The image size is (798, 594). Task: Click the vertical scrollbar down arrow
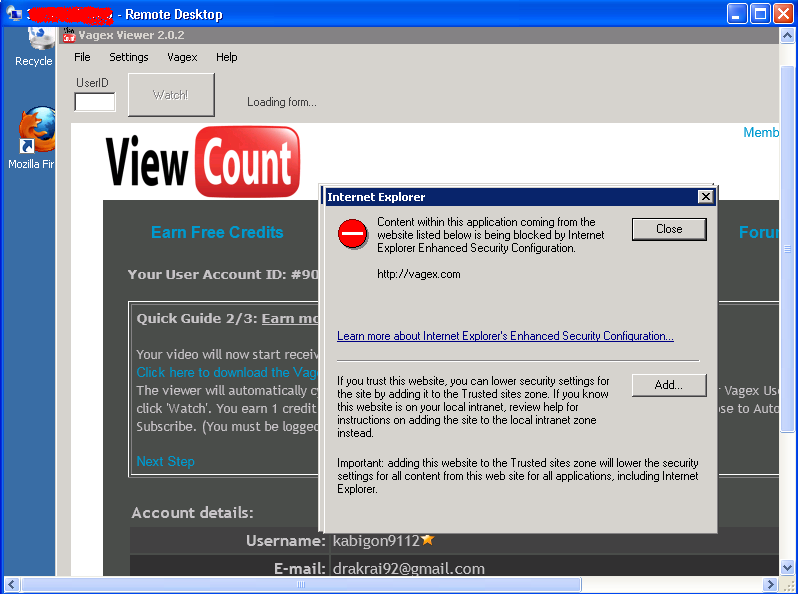[x=787, y=567]
